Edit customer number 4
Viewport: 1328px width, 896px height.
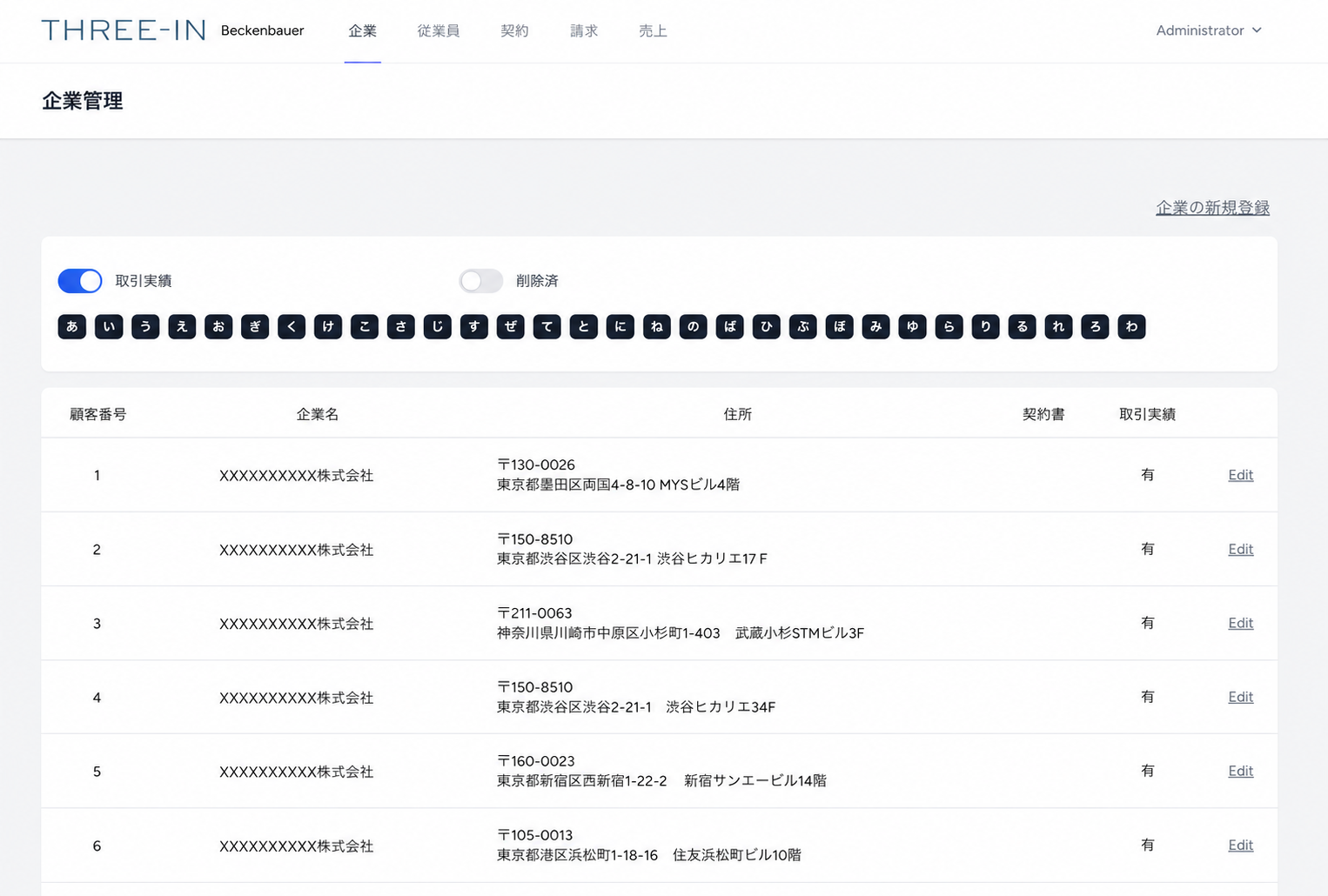[x=1240, y=697]
